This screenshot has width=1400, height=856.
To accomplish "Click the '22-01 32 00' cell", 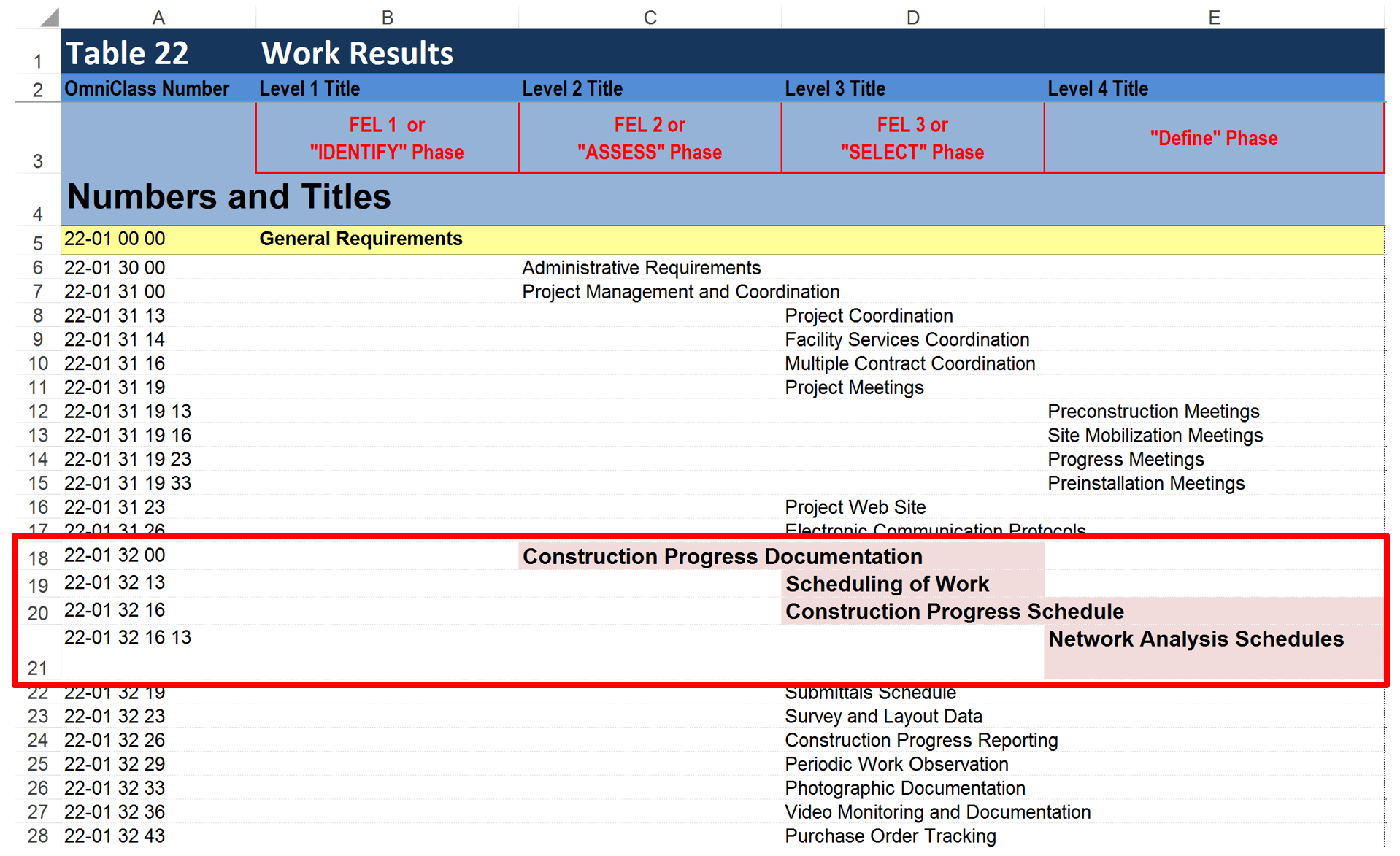I will [x=158, y=556].
